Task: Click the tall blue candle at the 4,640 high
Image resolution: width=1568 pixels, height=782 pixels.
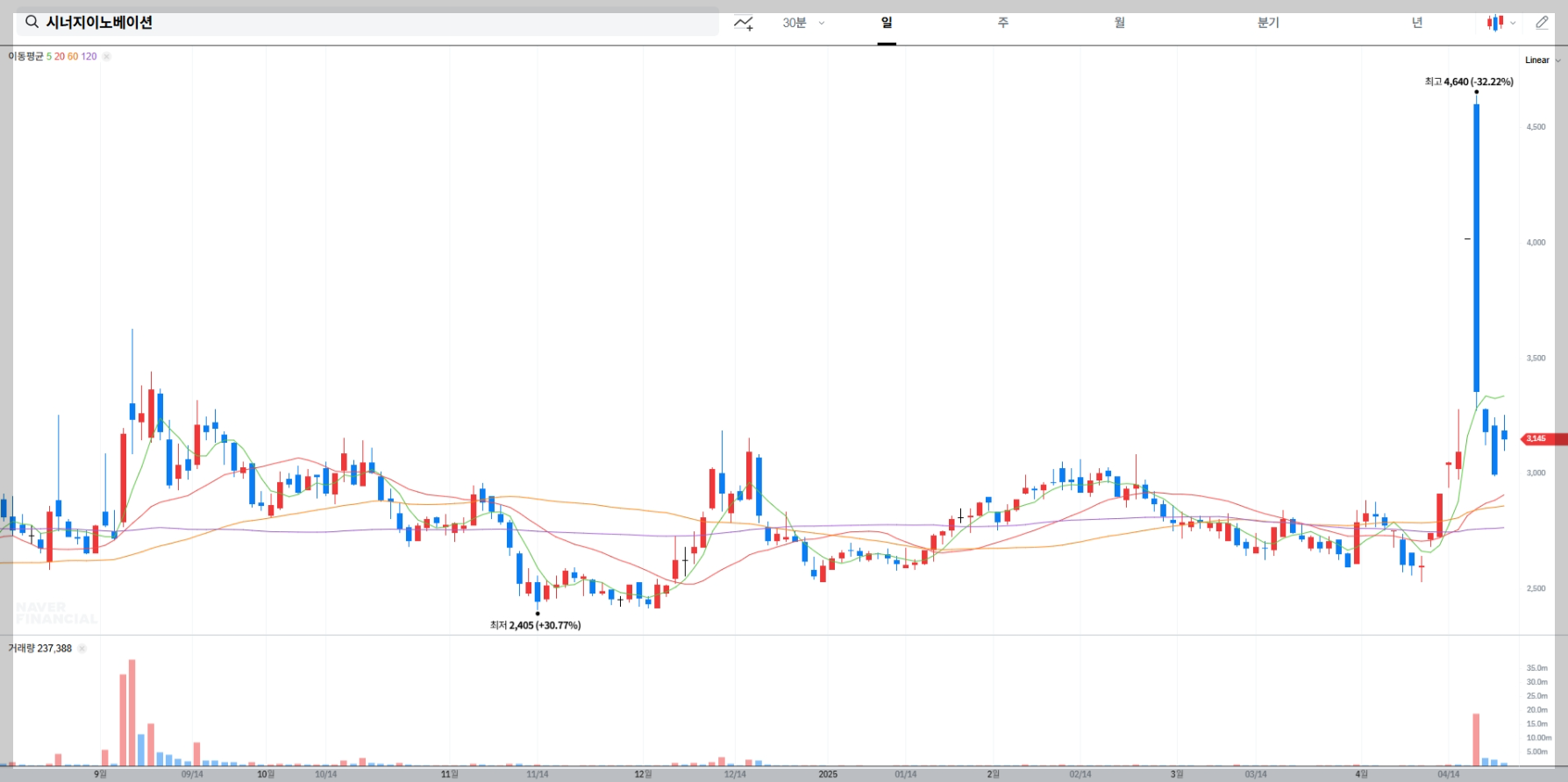Action: [x=1477, y=248]
